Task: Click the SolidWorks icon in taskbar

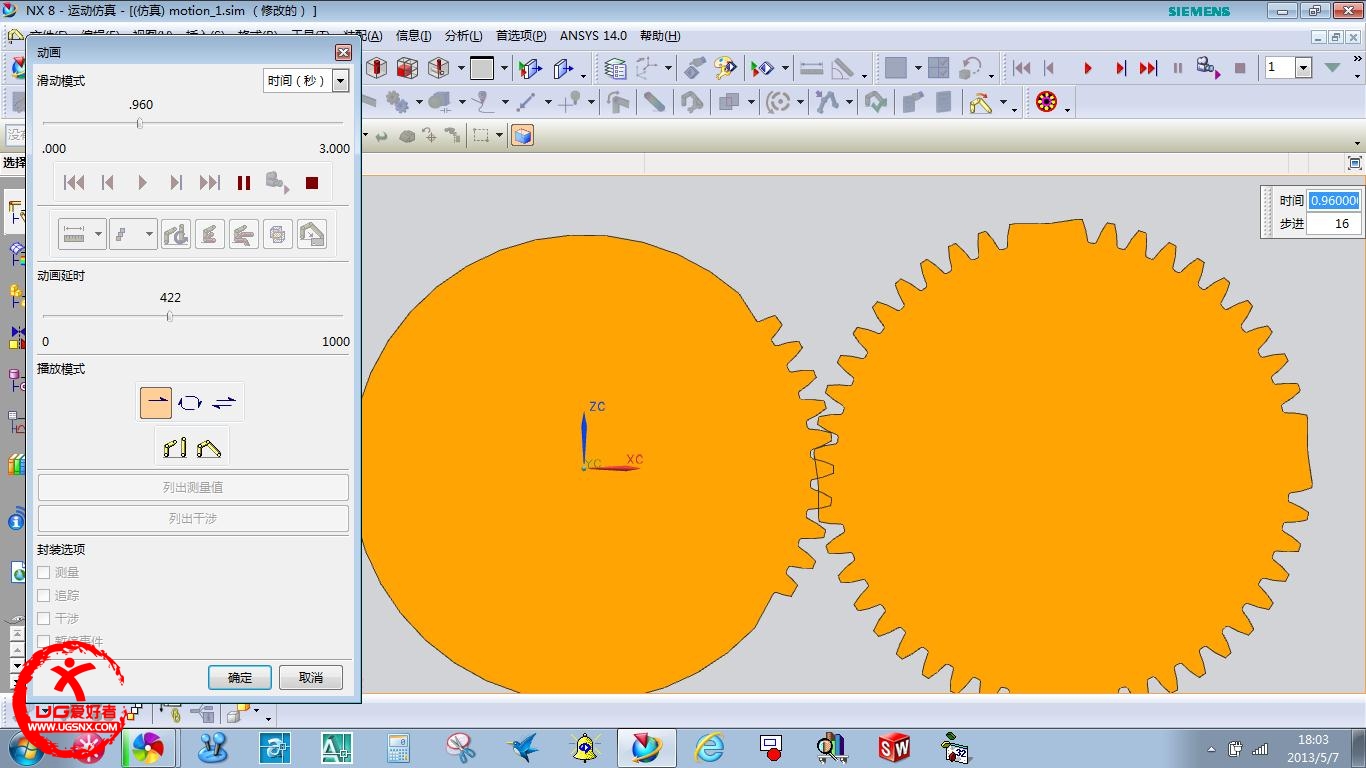Action: point(894,747)
